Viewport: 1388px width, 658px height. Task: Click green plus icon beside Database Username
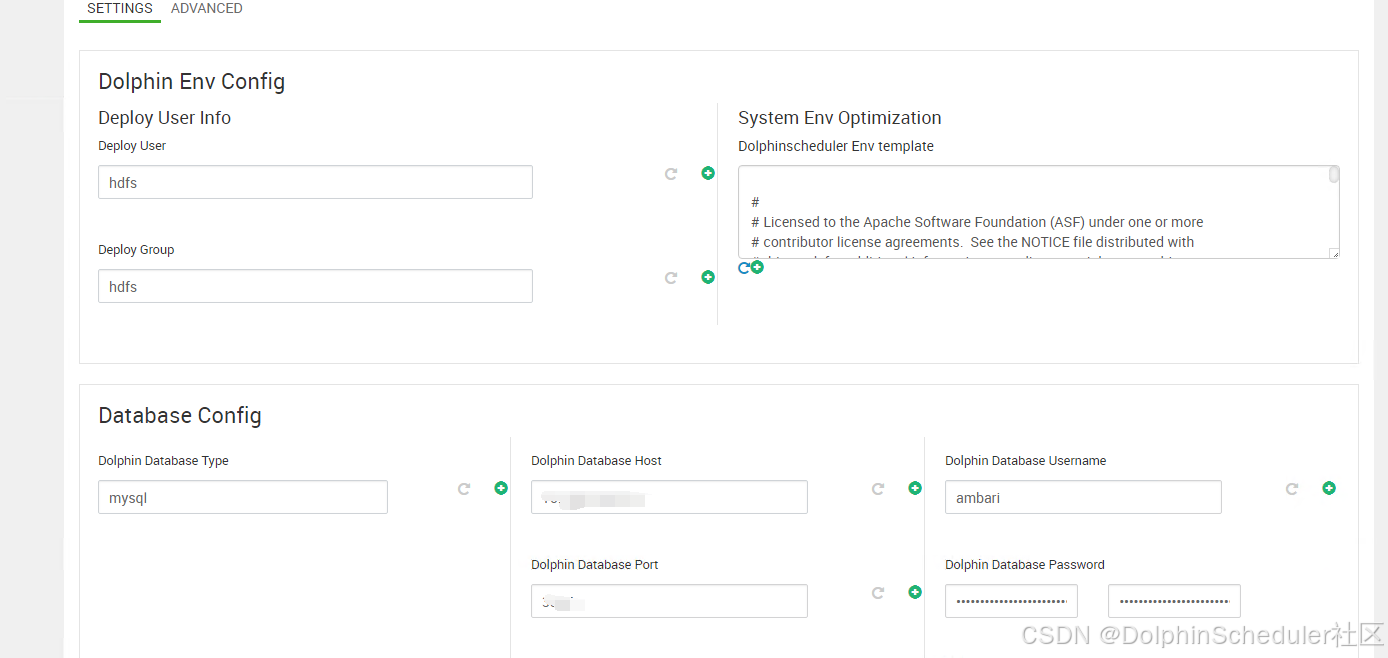[x=1329, y=488]
